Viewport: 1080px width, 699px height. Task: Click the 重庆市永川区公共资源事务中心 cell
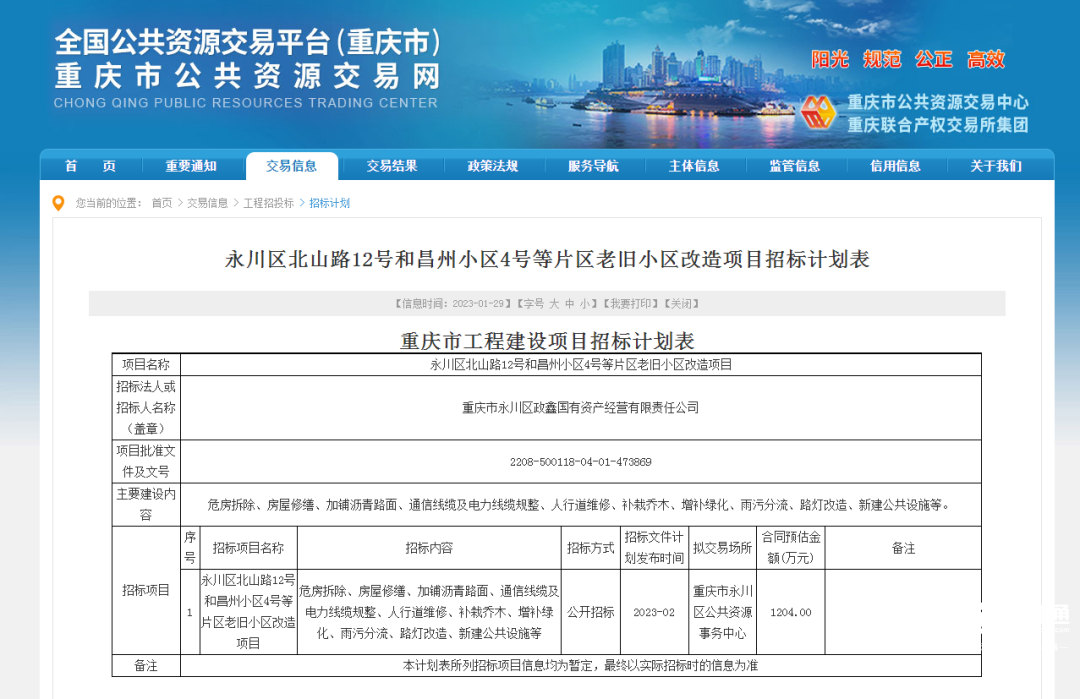coord(723,612)
